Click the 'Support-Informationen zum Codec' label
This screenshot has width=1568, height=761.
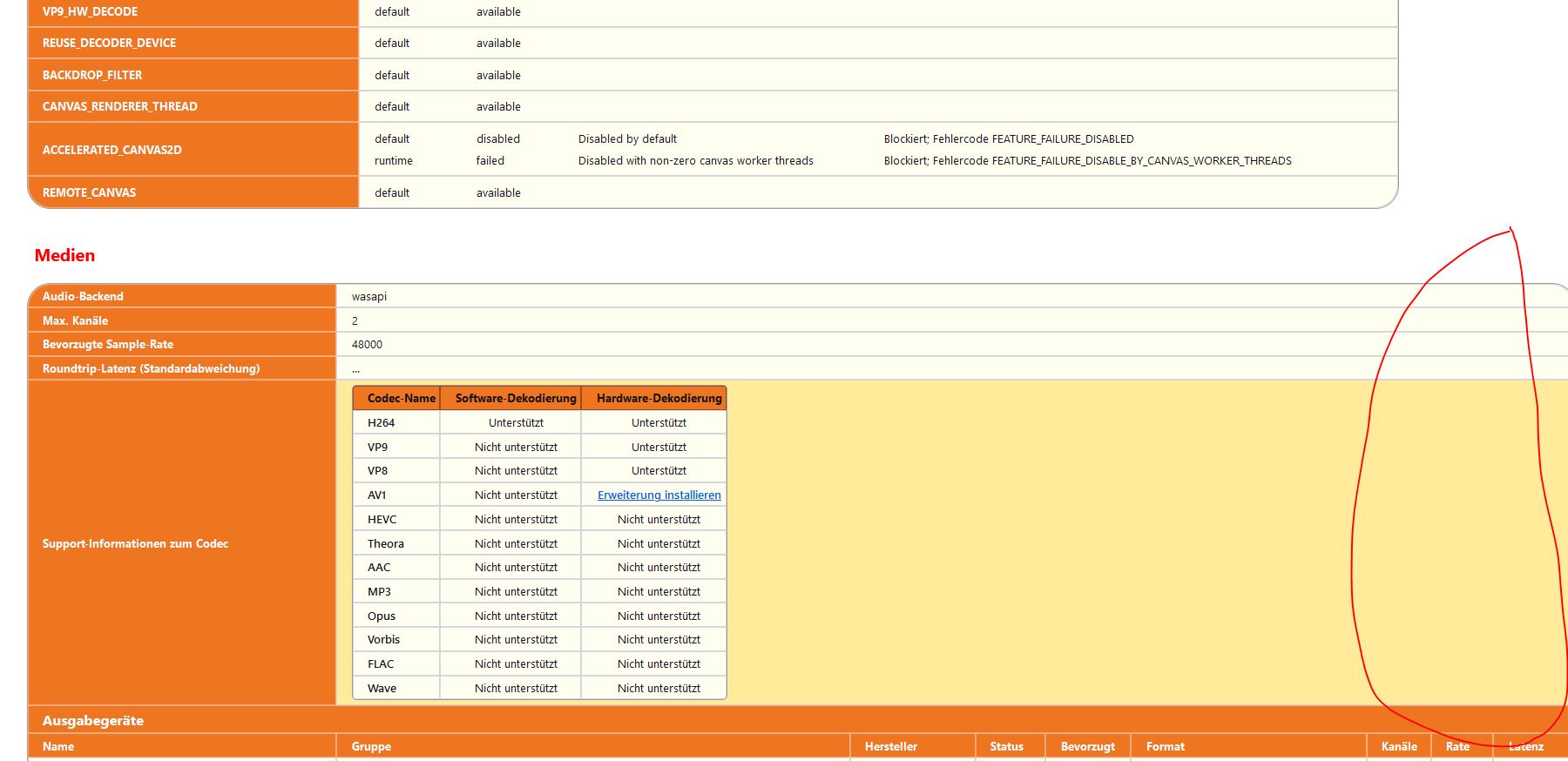point(135,544)
